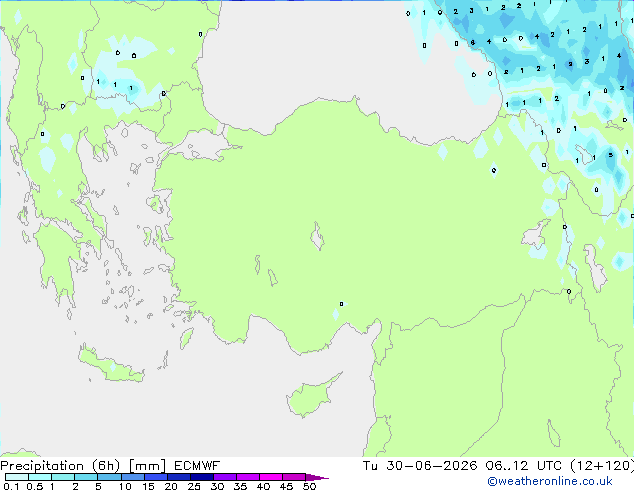Click the 'ECMWF' model label
This screenshot has width=634, height=490.
coord(197,466)
